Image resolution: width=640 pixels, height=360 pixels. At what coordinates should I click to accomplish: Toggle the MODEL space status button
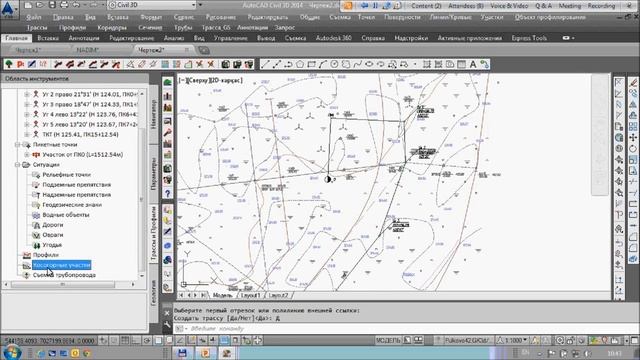[388, 340]
